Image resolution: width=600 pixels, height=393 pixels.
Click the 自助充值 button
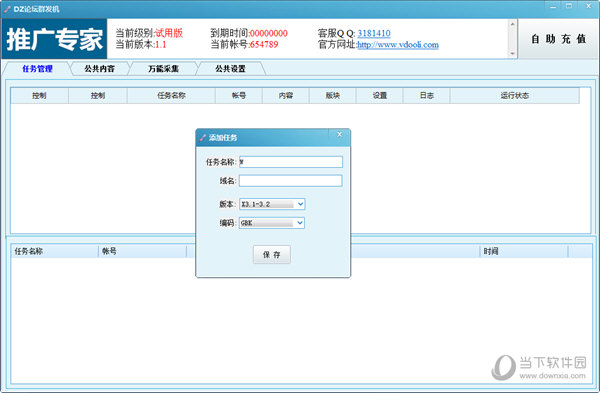coord(558,39)
